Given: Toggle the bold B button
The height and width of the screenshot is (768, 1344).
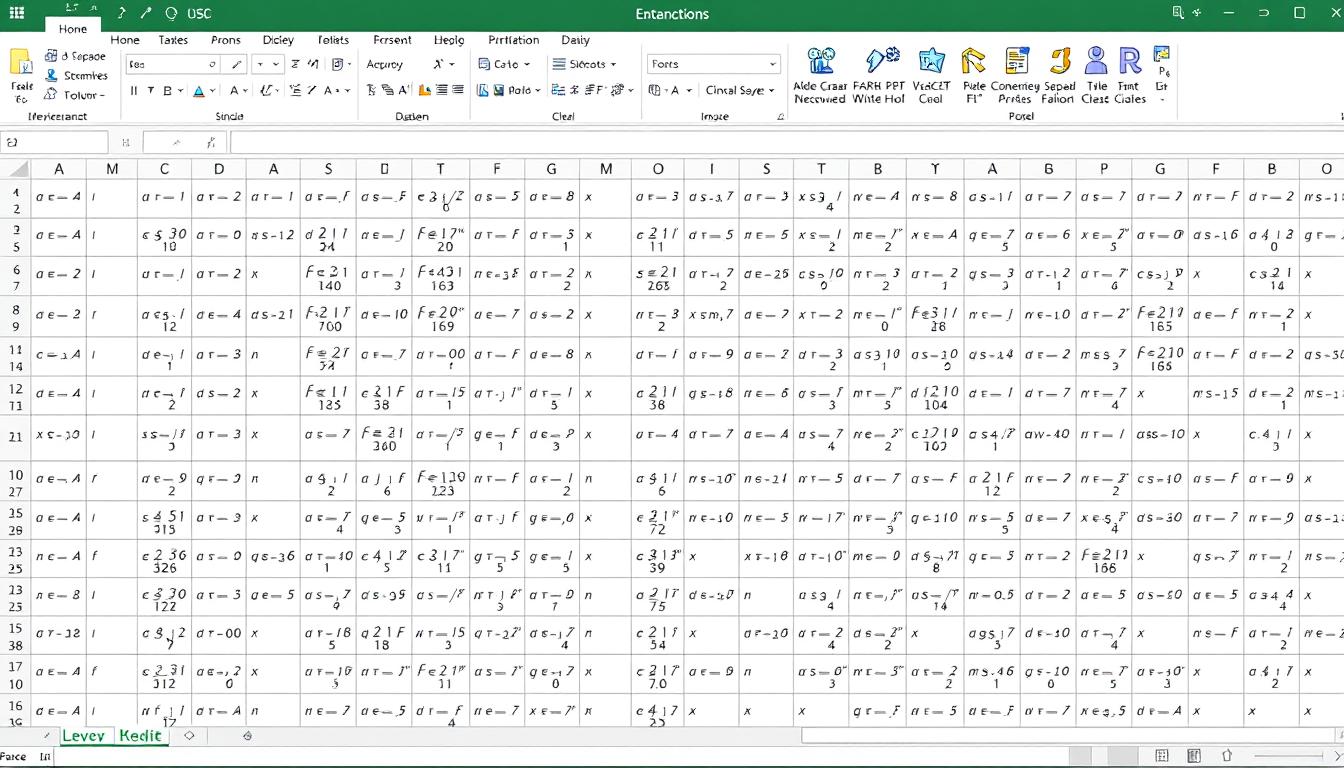Looking at the screenshot, I should pos(167,90).
